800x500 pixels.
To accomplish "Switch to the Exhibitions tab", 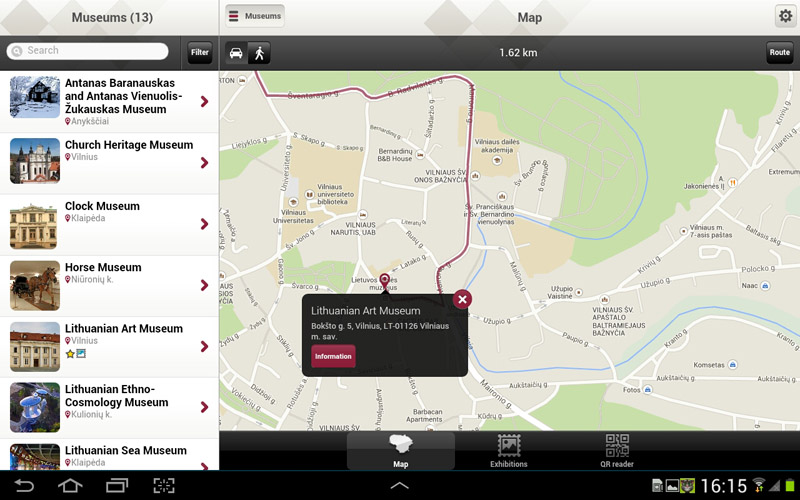I will 509,451.
